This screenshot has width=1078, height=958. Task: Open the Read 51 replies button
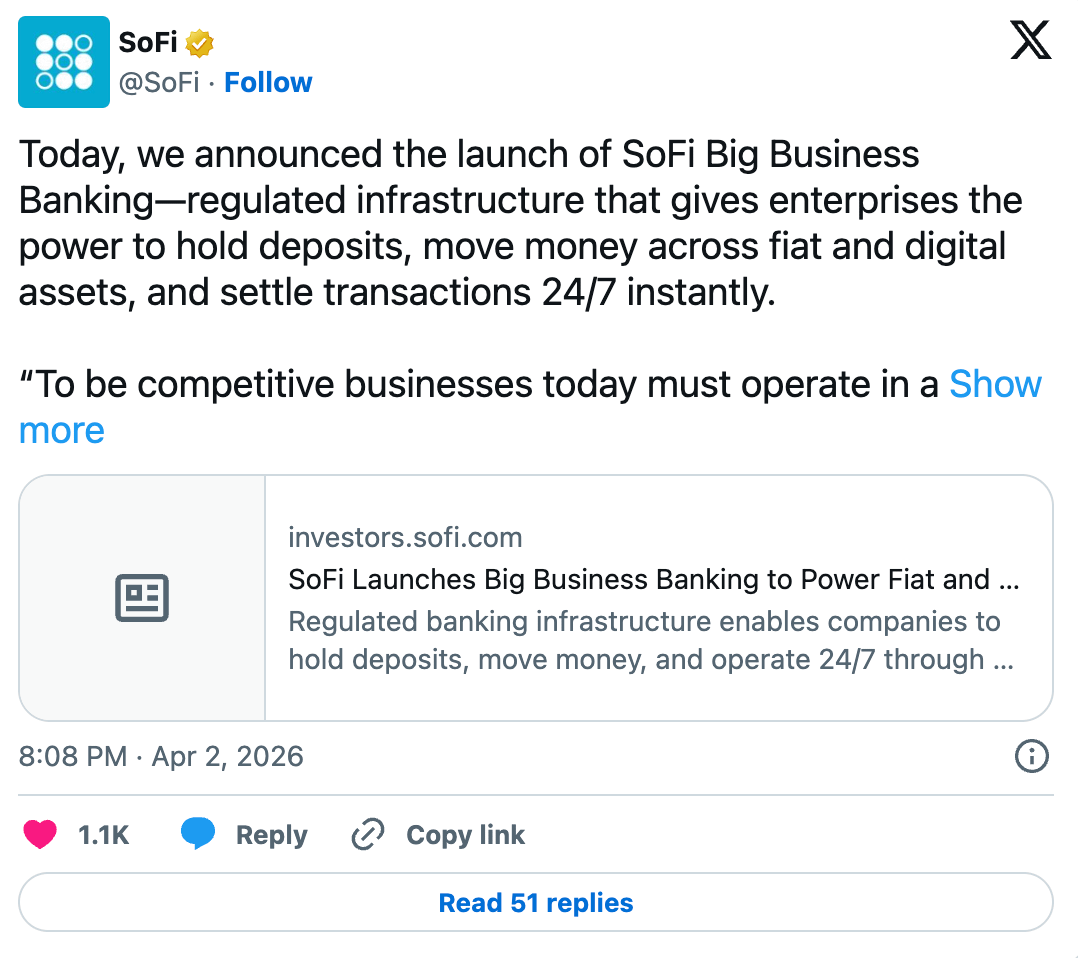(x=536, y=903)
